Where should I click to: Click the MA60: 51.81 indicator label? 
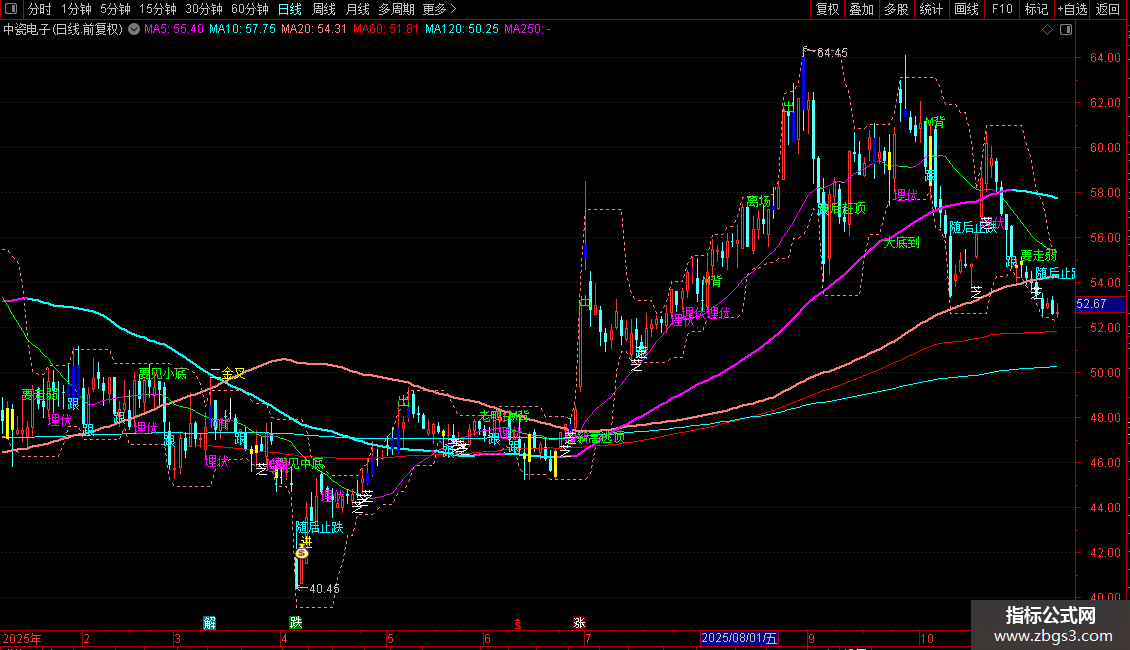pos(386,30)
